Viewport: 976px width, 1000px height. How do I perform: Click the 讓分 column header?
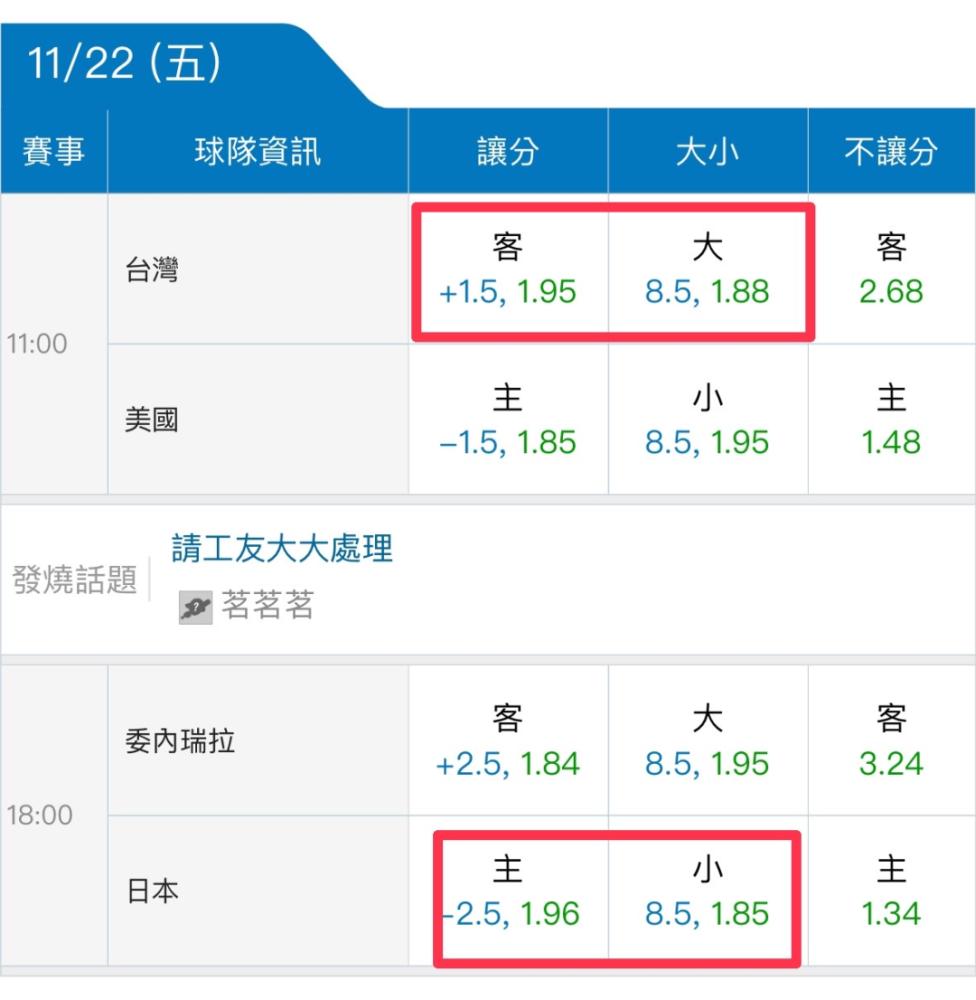508,151
